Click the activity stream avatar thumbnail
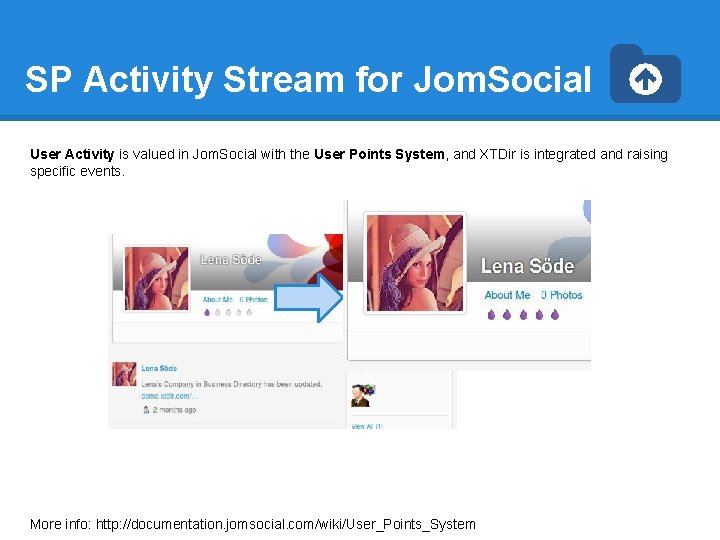720x540 pixels. [124, 374]
